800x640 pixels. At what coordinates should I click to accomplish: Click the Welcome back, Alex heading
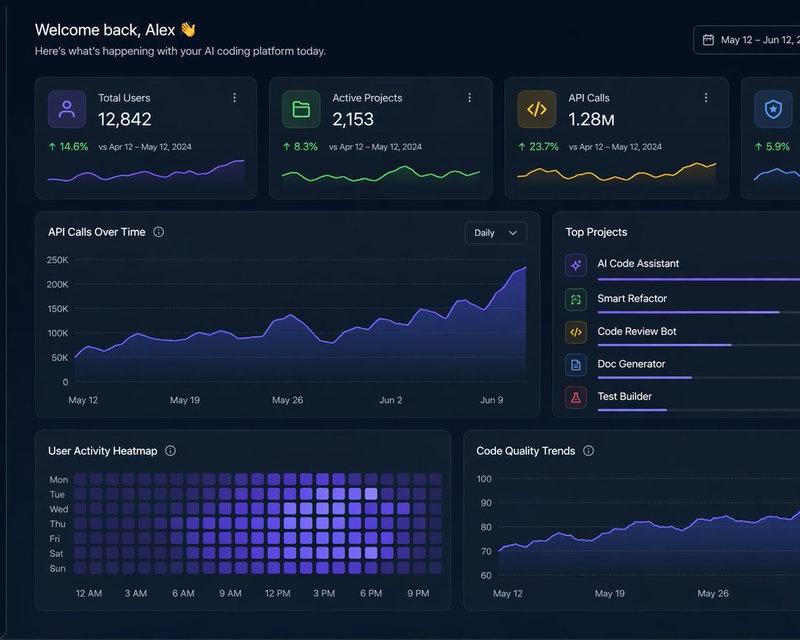pos(115,30)
